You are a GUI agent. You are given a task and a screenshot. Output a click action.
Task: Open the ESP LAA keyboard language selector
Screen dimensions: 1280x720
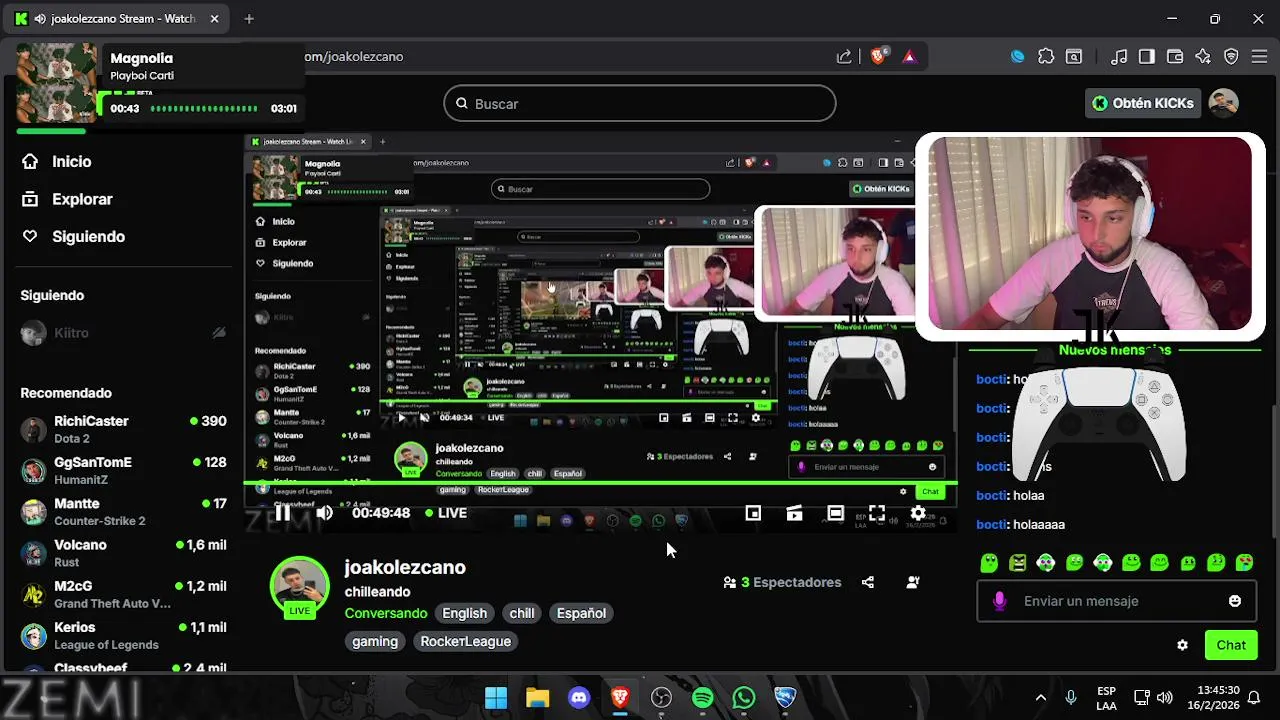tap(1106, 698)
